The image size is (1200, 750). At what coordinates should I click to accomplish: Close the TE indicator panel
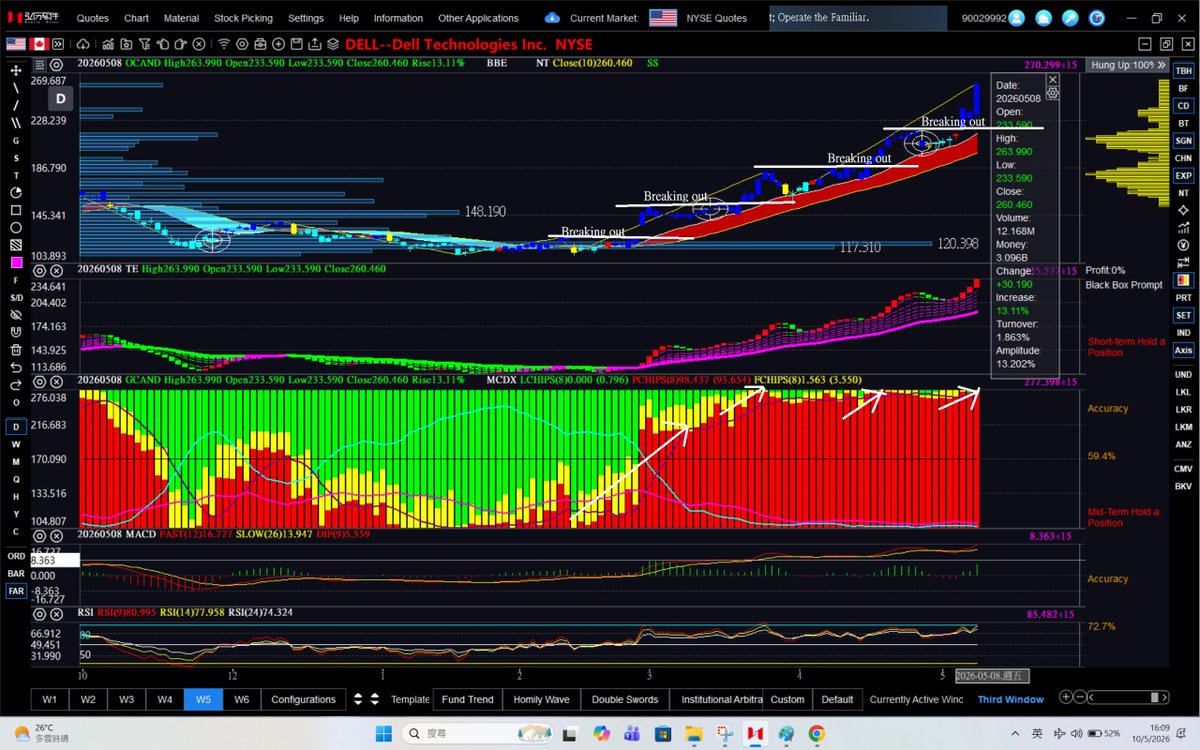tap(57, 270)
